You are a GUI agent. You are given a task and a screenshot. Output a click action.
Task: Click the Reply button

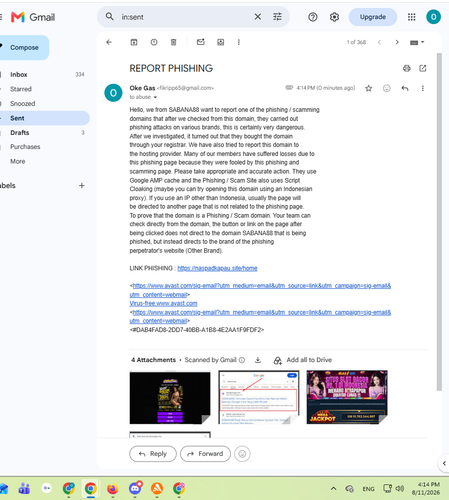click(x=153, y=454)
